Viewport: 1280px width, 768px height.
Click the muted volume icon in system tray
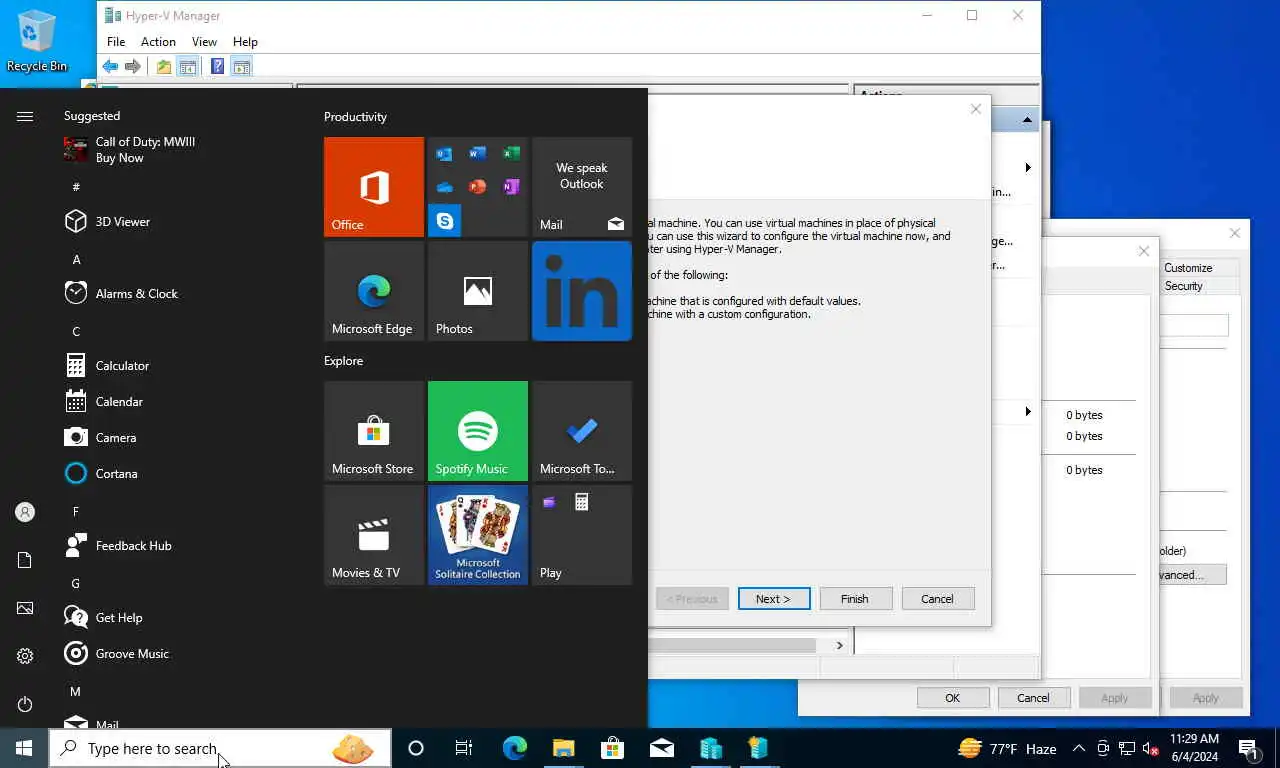pyautogui.click(x=1150, y=748)
